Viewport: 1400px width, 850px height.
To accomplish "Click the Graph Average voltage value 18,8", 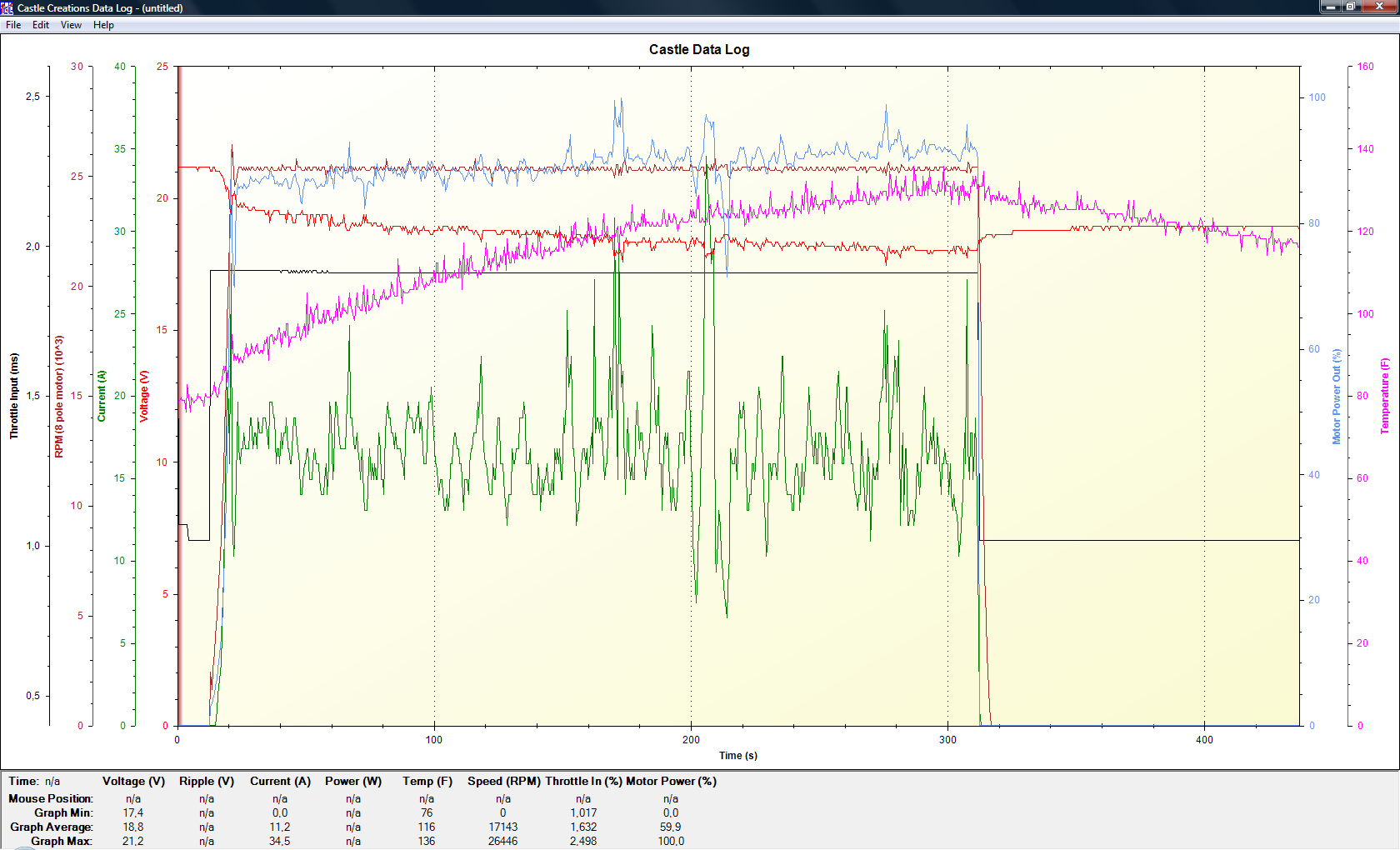I will pyautogui.click(x=133, y=827).
